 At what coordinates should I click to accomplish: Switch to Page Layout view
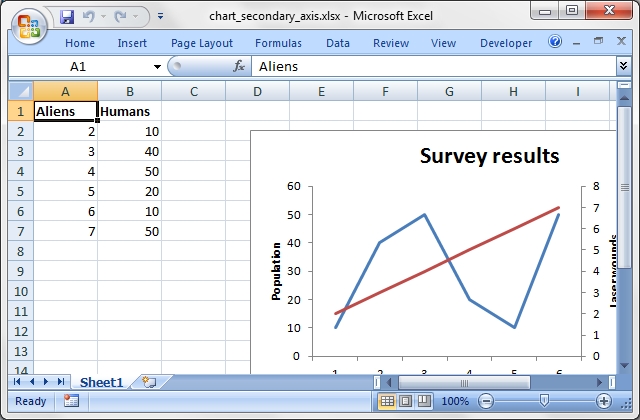[405, 401]
